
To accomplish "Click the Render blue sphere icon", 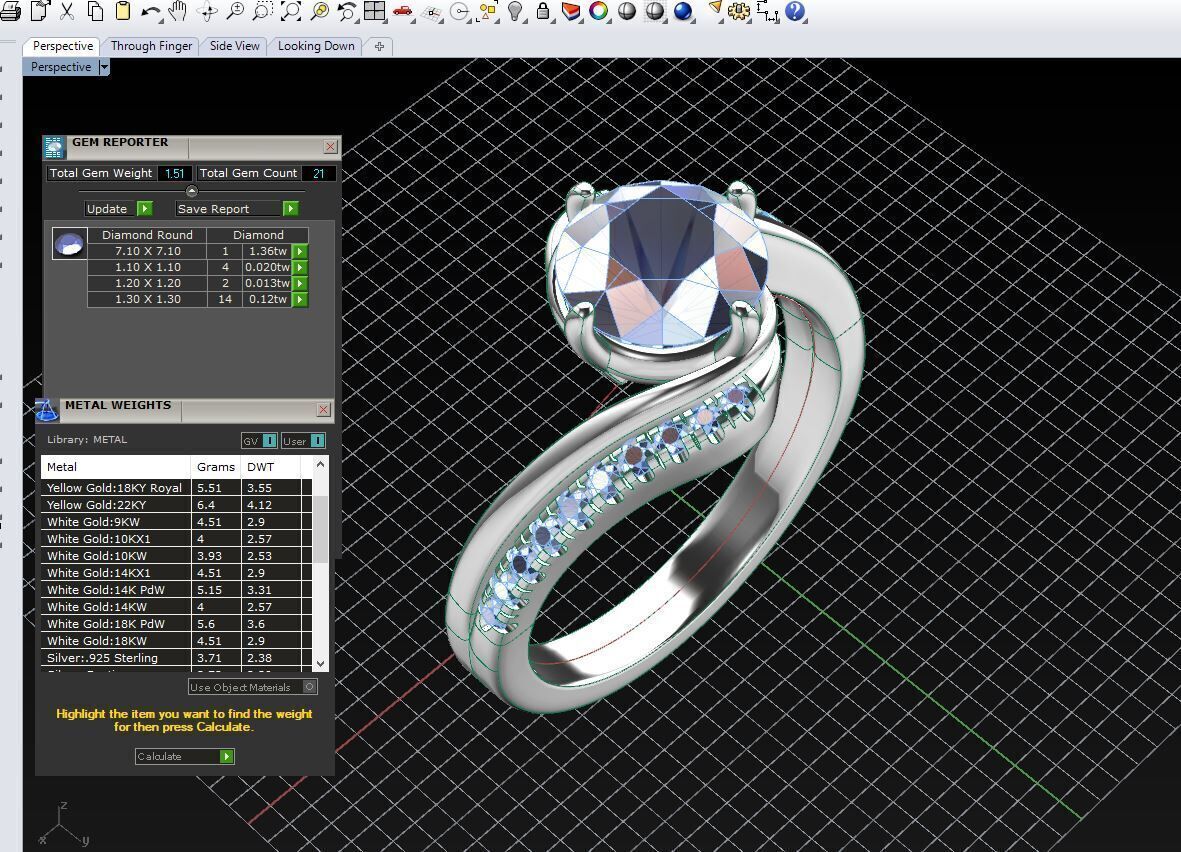I will click(x=683, y=11).
